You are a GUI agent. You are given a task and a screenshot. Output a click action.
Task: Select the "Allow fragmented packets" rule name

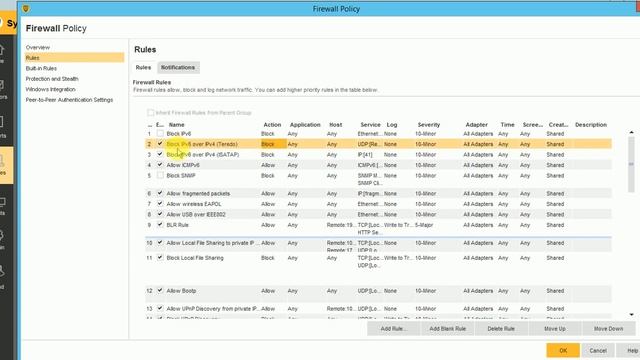pyautogui.click(x=198, y=193)
